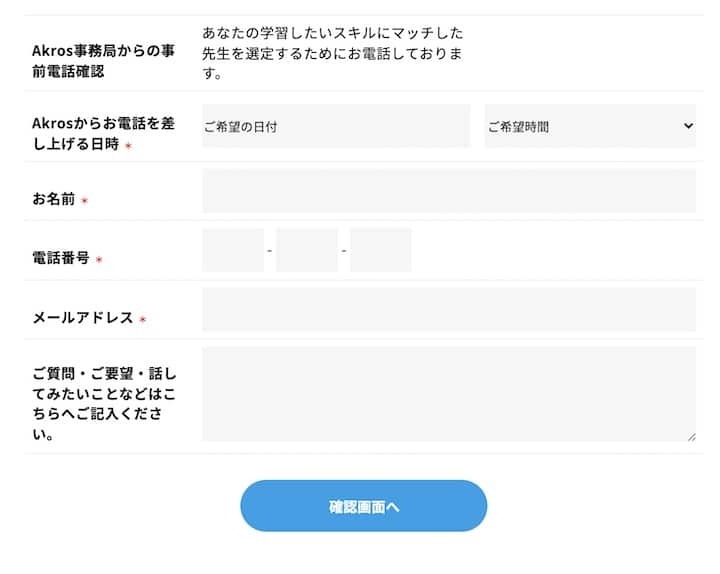This screenshot has width=720, height=574.
Task: Click the red asterisk beside お名前
Action: click(84, 201)
